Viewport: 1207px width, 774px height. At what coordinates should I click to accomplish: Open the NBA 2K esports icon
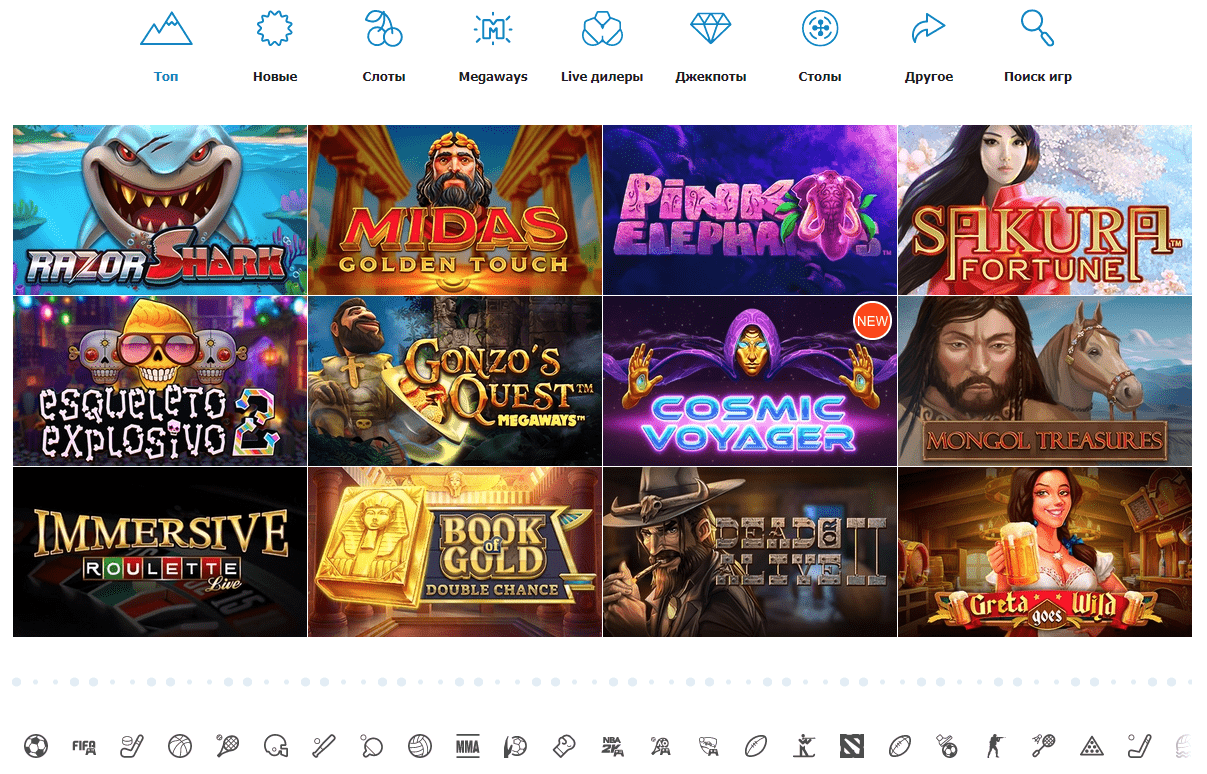tap(611, 746)
